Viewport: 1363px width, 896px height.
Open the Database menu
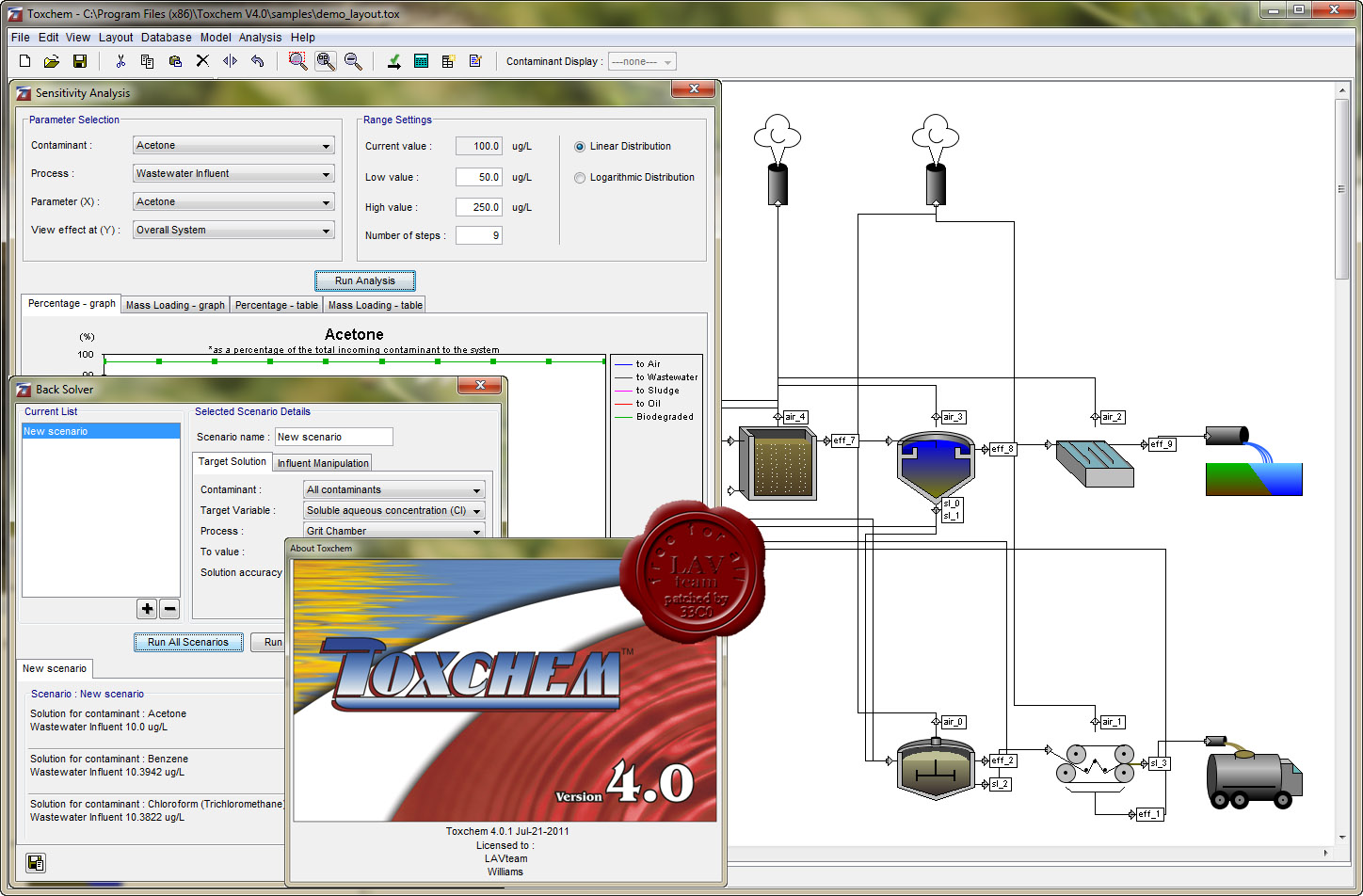point(167,38)
